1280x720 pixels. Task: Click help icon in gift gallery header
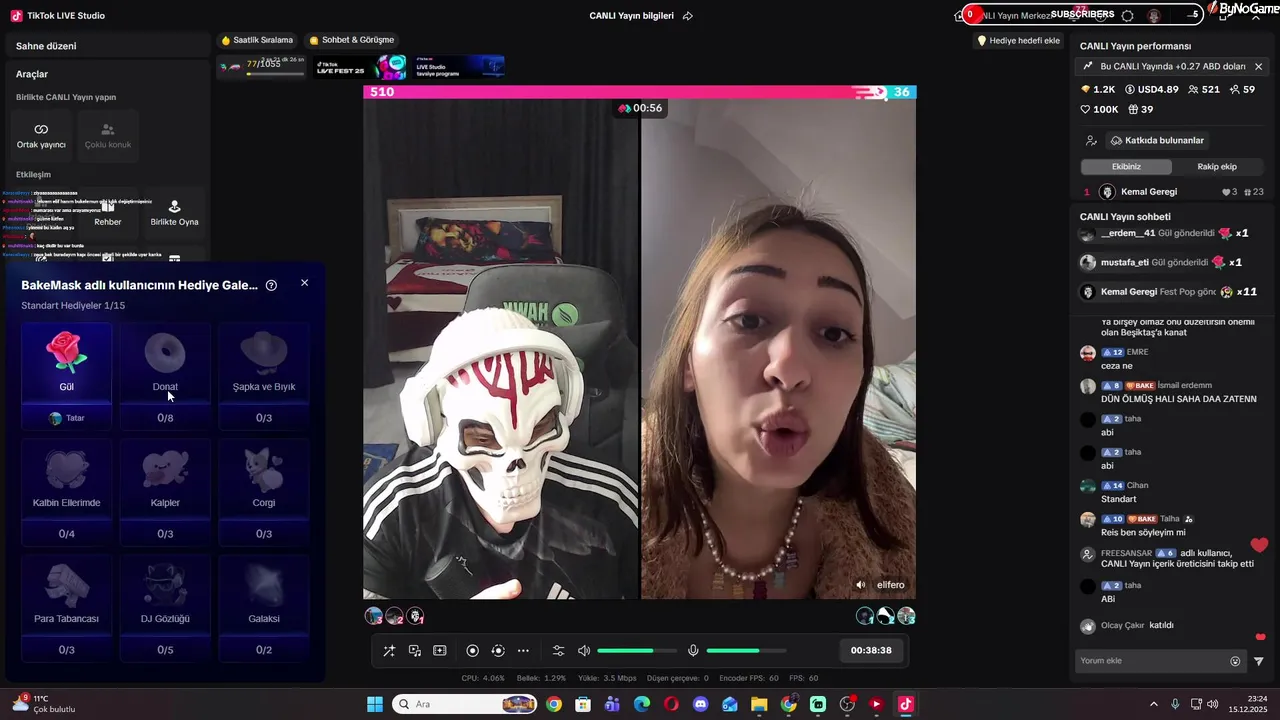click(271, 285)
